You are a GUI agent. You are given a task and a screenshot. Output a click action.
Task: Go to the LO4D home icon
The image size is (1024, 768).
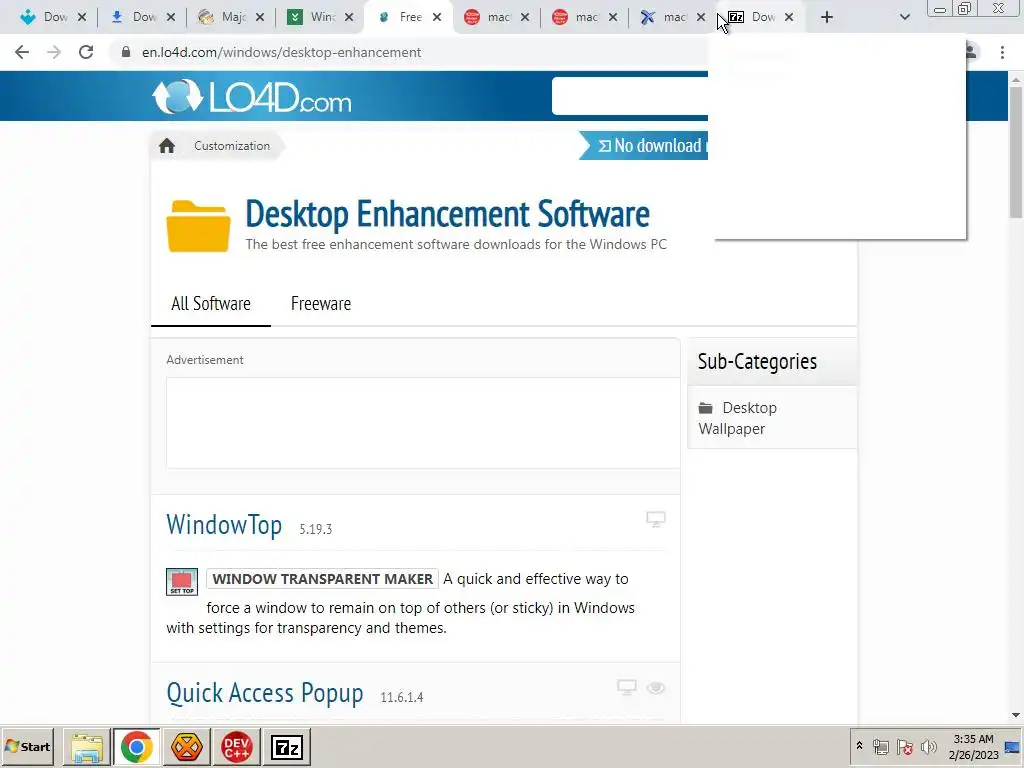tap(167, 146)
